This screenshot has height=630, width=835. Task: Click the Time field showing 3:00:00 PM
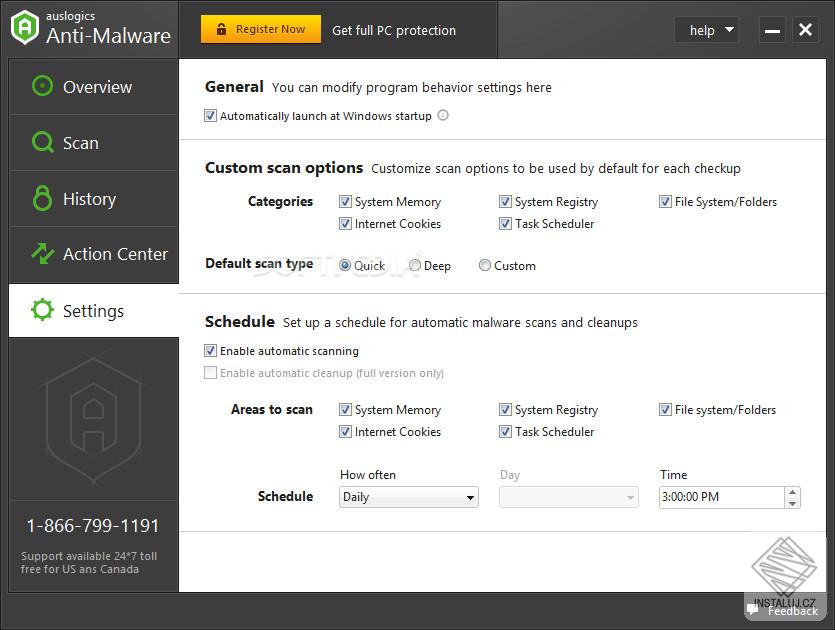point(722,497)
